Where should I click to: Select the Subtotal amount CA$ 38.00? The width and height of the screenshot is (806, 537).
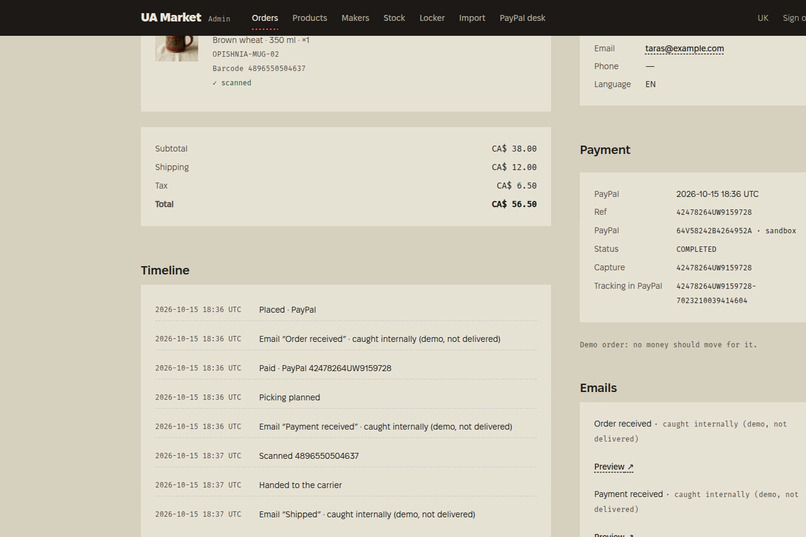(514, 149)
